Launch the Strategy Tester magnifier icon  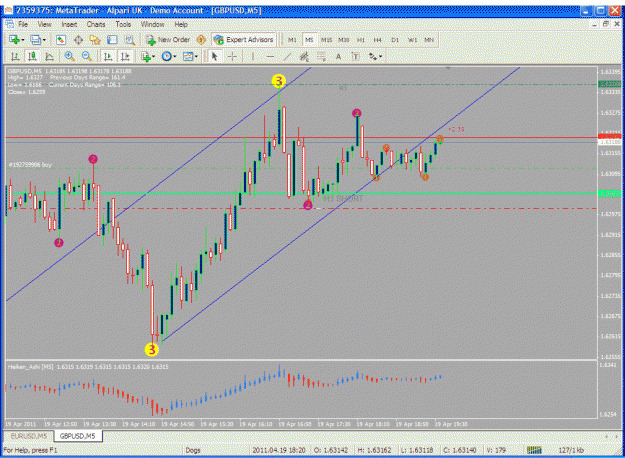click(130, 40)
